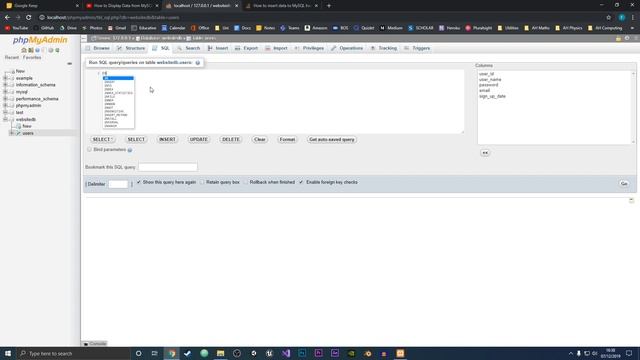Screen dimensions: 640x360
Task: Reload the page with the browser refresh icon
Action: pos(29,18)
